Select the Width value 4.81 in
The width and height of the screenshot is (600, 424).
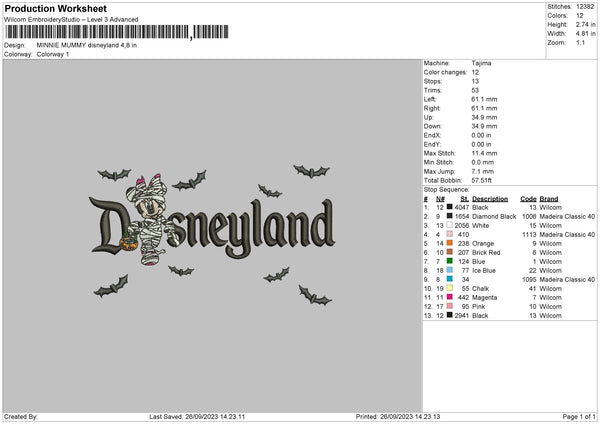coord(585,34)
